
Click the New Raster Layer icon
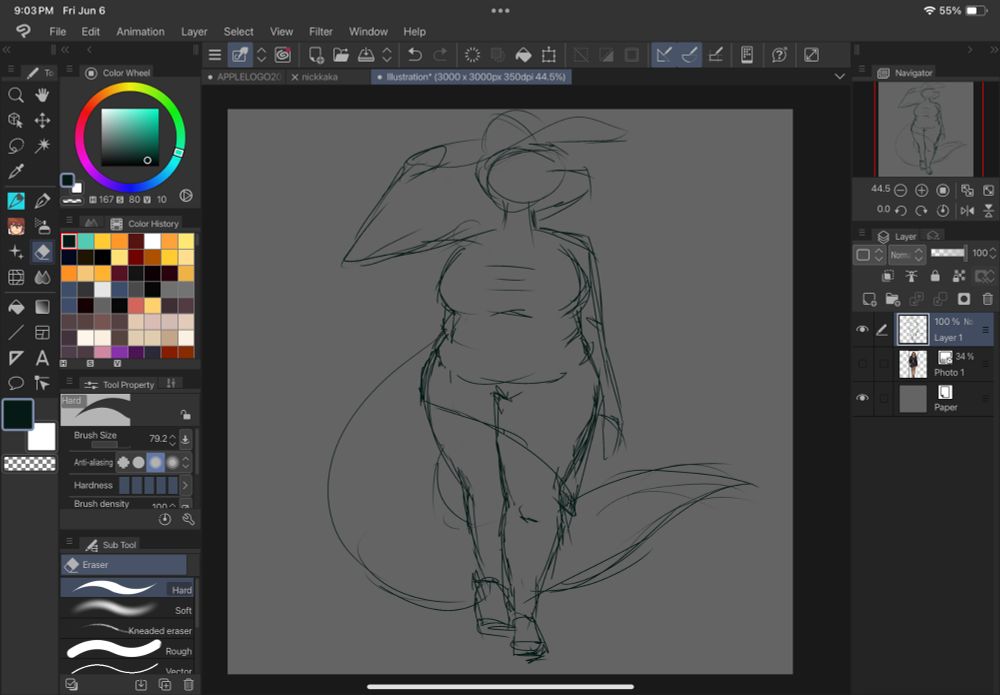[869, 299]
